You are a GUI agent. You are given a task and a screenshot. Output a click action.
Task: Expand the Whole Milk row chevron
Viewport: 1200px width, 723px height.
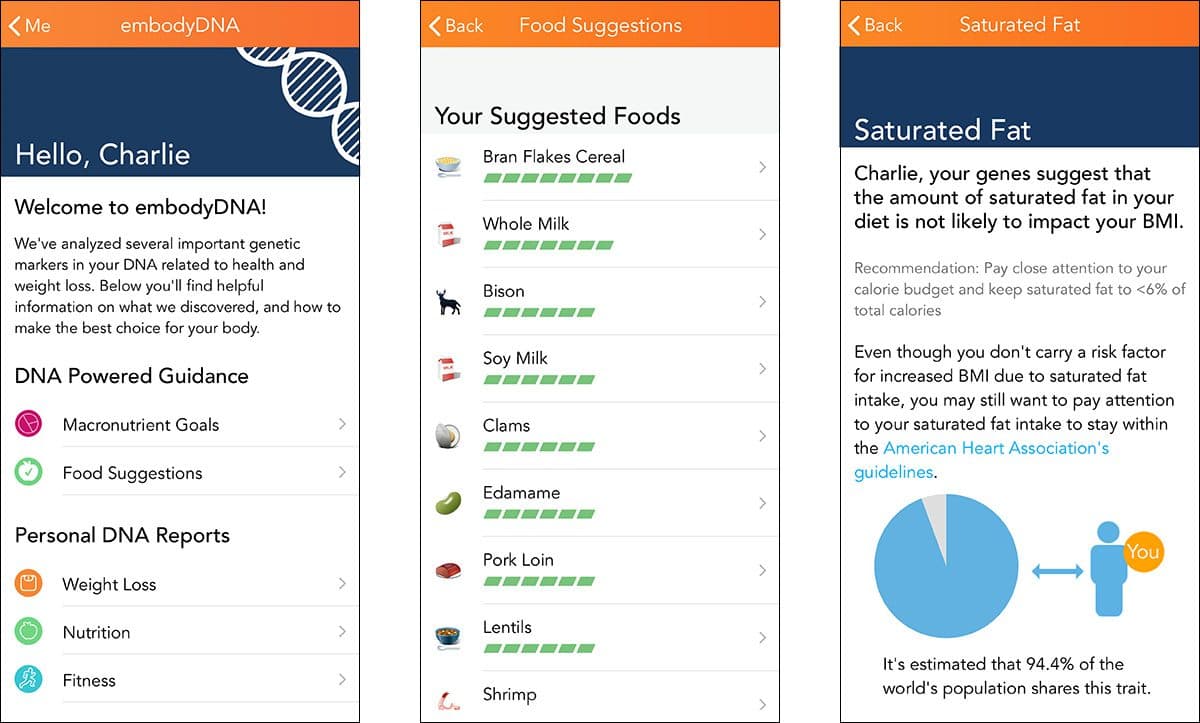click(762, 234)
